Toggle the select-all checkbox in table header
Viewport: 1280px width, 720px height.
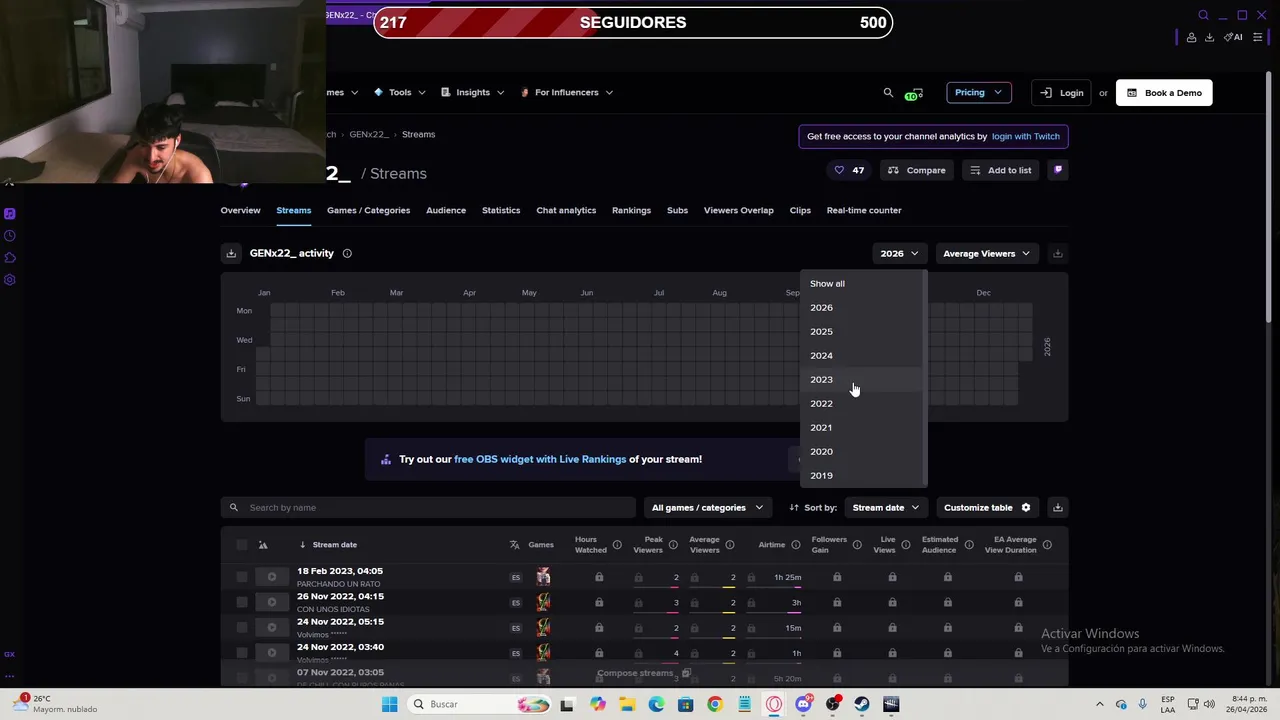pos(242,545)
